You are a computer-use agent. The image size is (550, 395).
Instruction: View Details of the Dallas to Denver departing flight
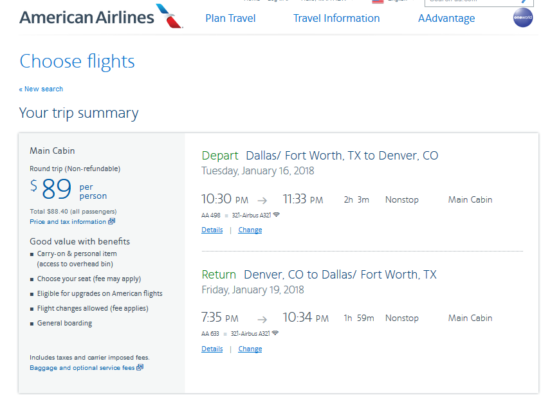coord(212,230)
